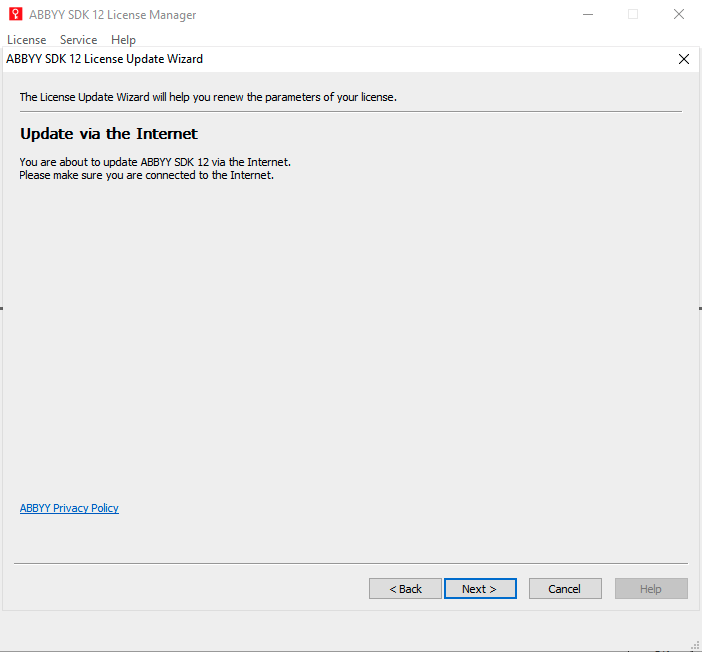The width and height of the screenshot is (702, 652).
Task: Click the License Update Wizard title bar
Action: pos(340,59)
